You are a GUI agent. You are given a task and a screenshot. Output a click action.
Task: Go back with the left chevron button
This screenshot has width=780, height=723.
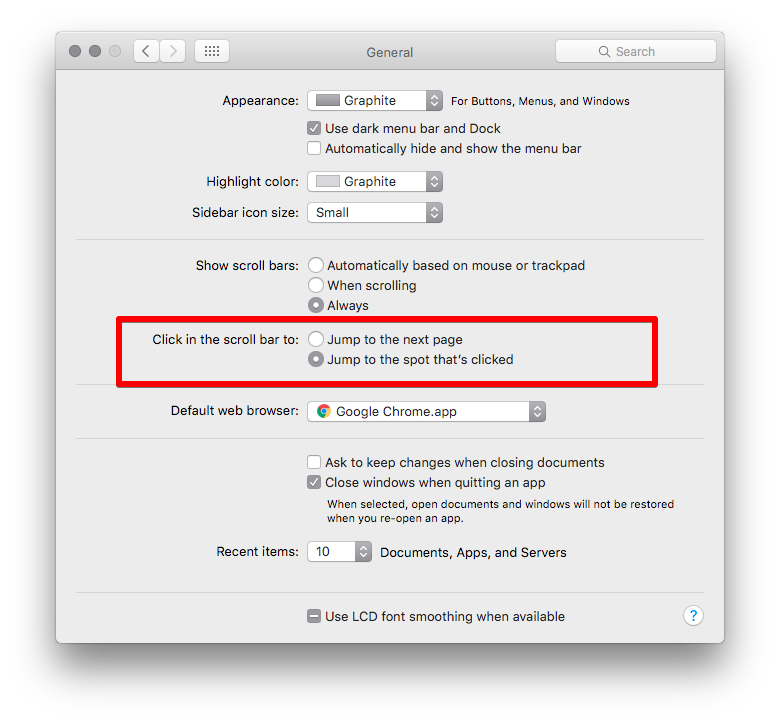coord(146,51)
